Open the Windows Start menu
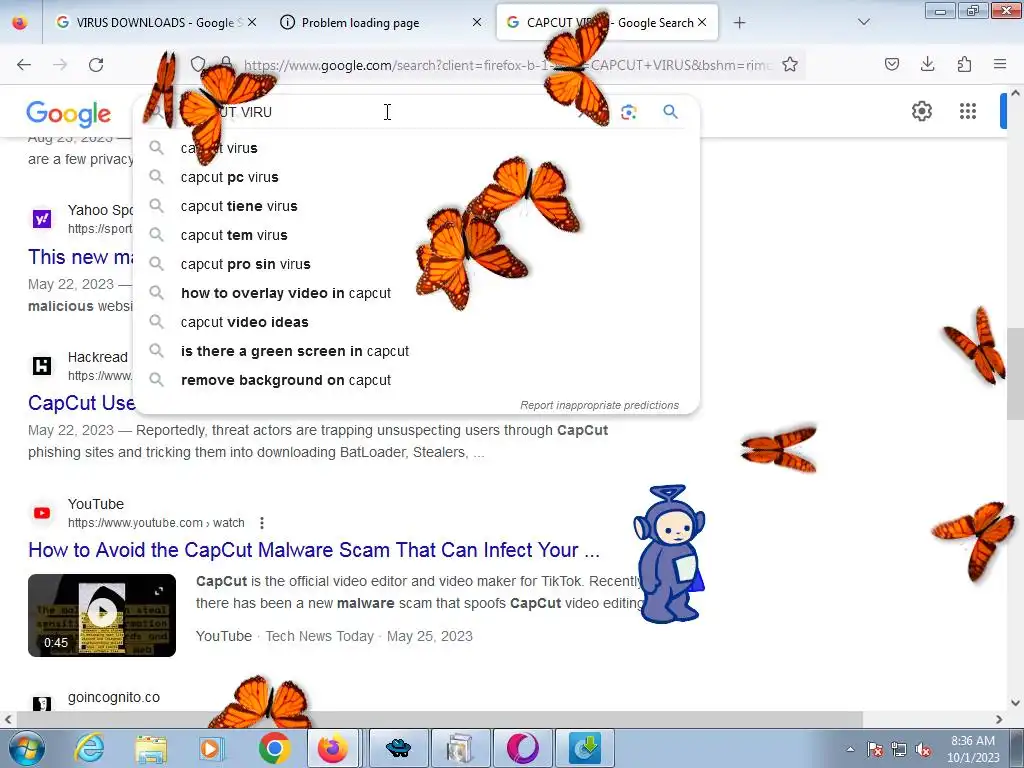Viewport: 1024px width, 768px height. tap(27, 748)
